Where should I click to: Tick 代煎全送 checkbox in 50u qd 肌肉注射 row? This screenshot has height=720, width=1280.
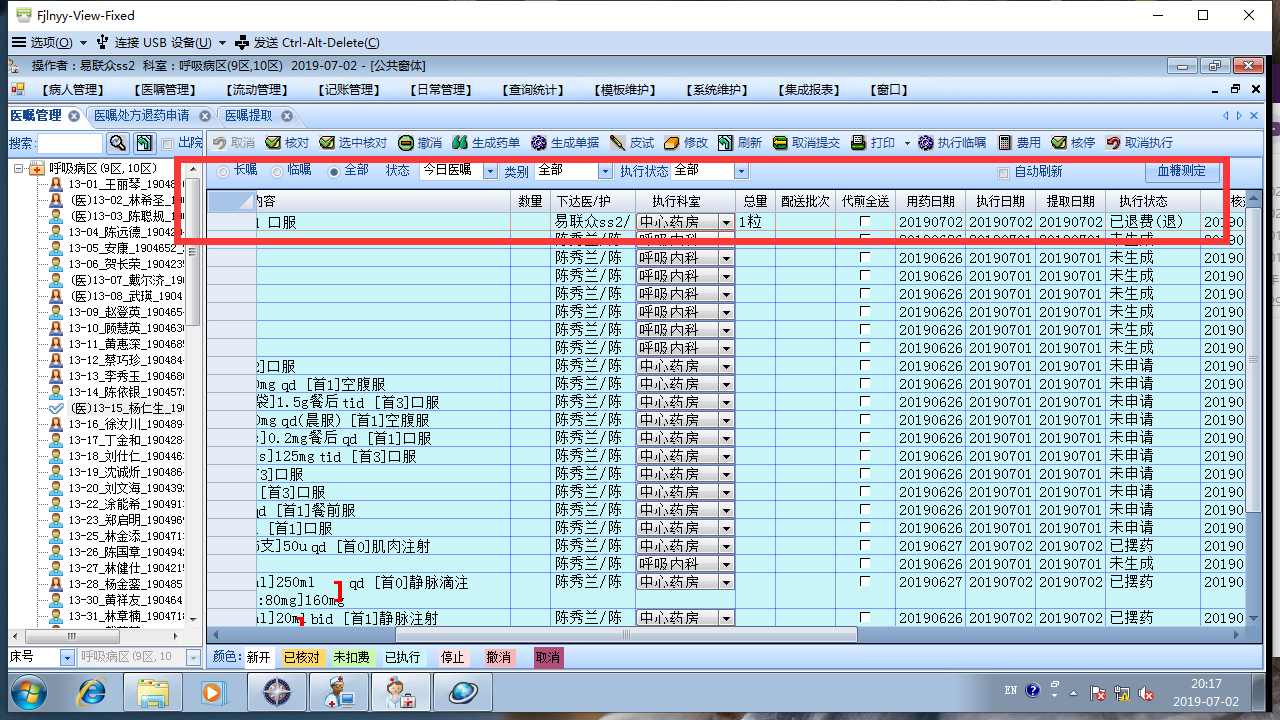[865, 546]
